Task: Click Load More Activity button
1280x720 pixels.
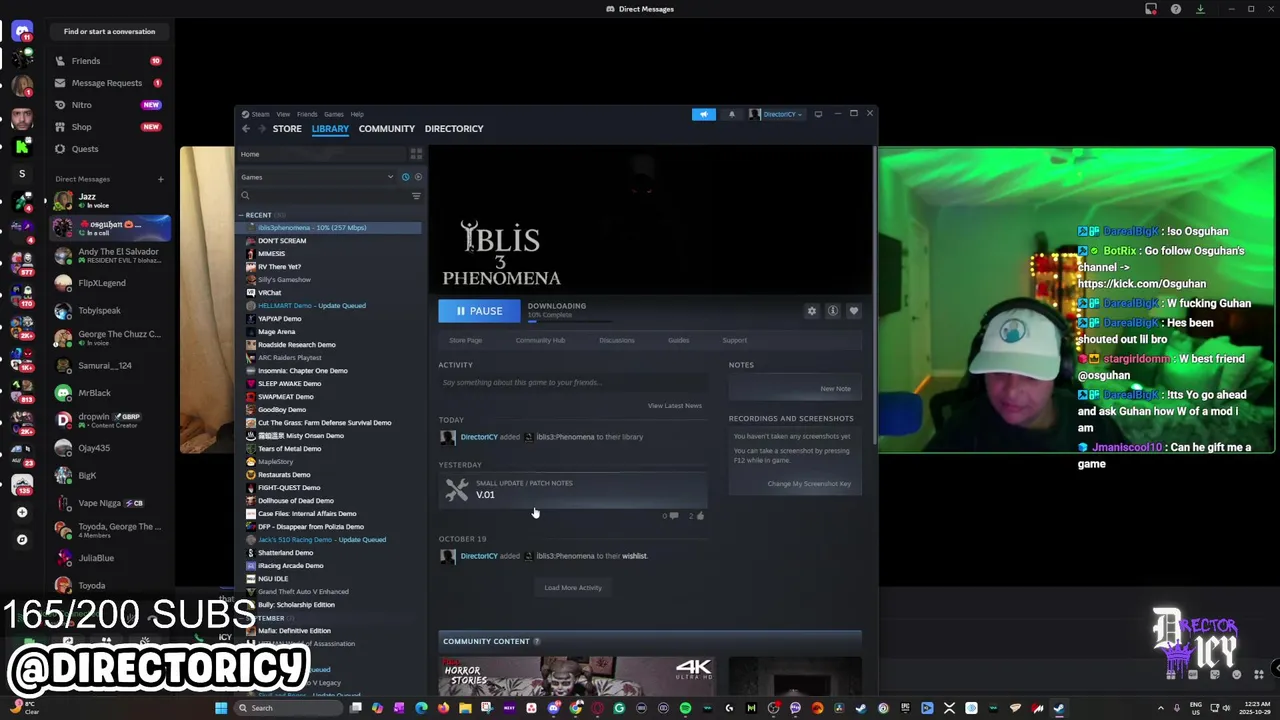Action: coord(573,588)
